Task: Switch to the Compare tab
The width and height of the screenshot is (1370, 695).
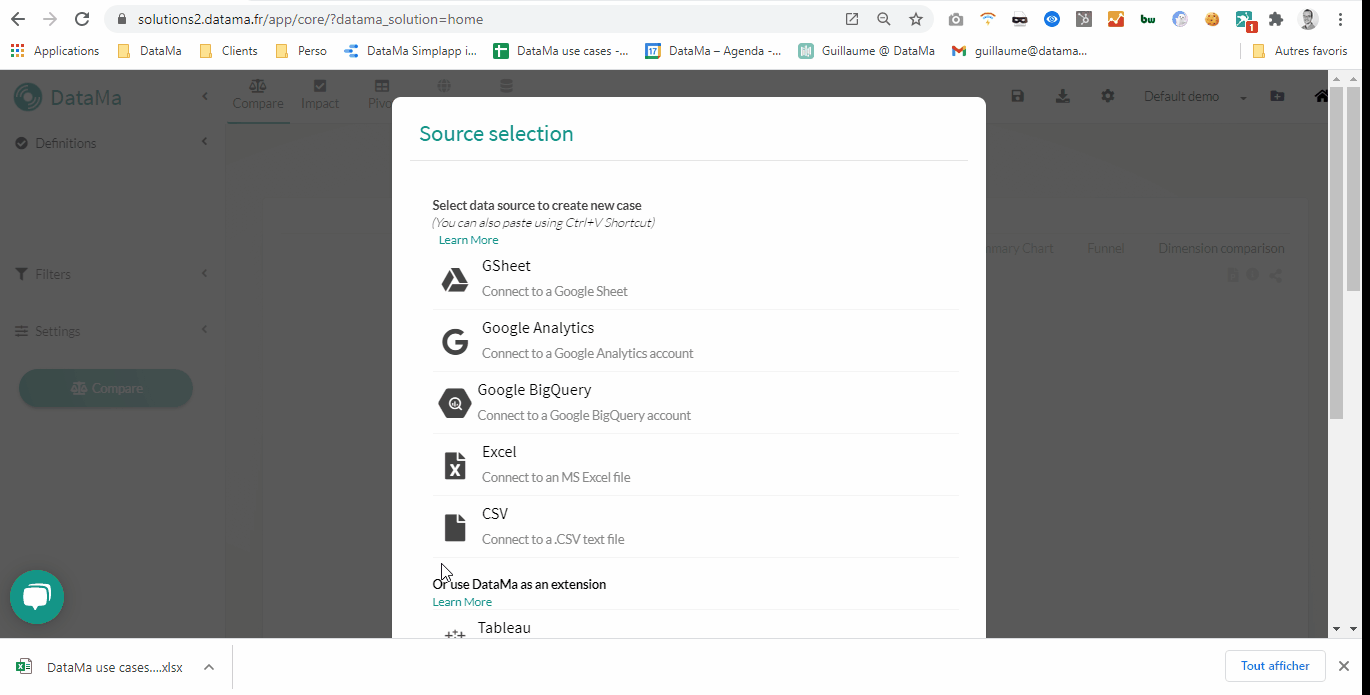Action: 258,95
